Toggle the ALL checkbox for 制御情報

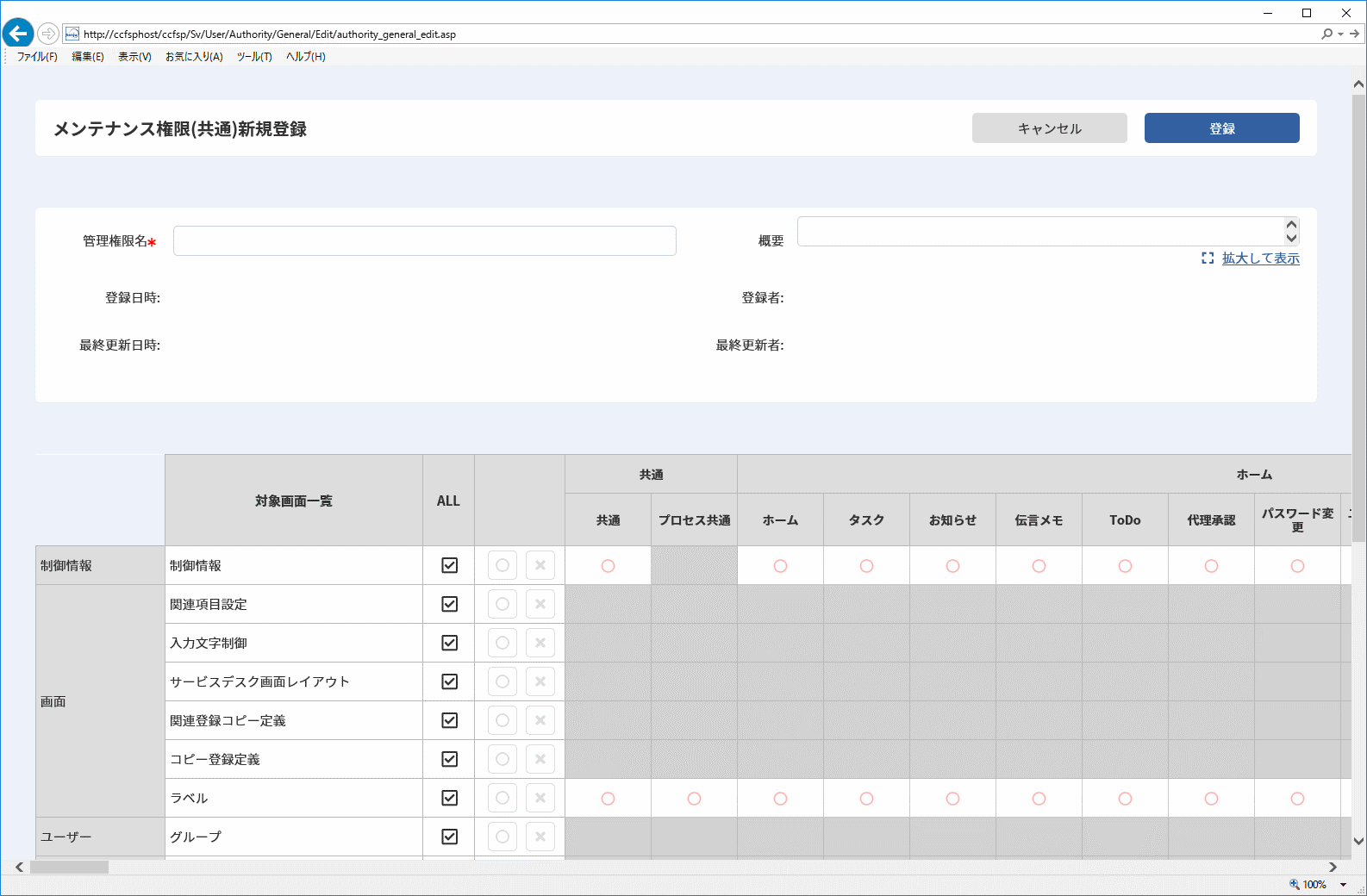click(449, 565)
